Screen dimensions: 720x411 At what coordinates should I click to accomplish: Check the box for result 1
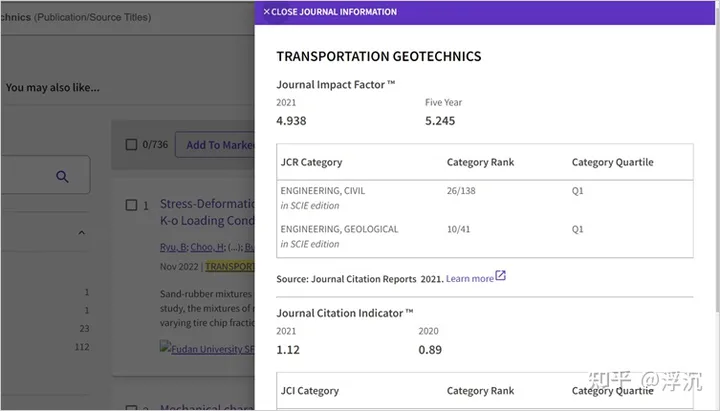tap(131, 205)
